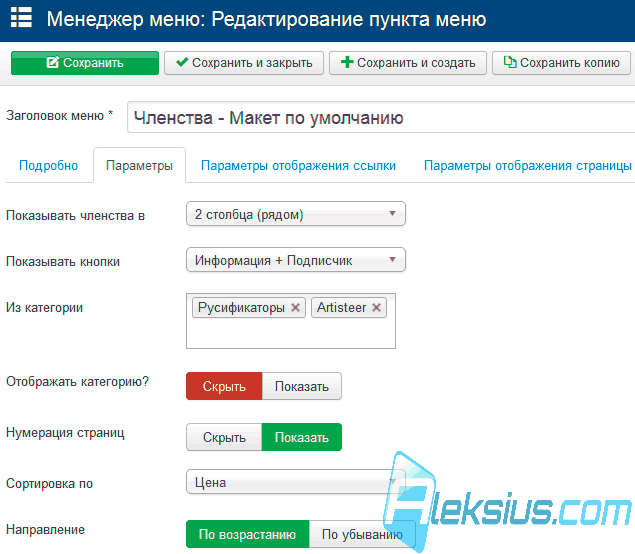Image resolution: width=635 pixels, height=554 pixels.
Task: Click the Отображать категорию? label
Action: tap(77, 381)
